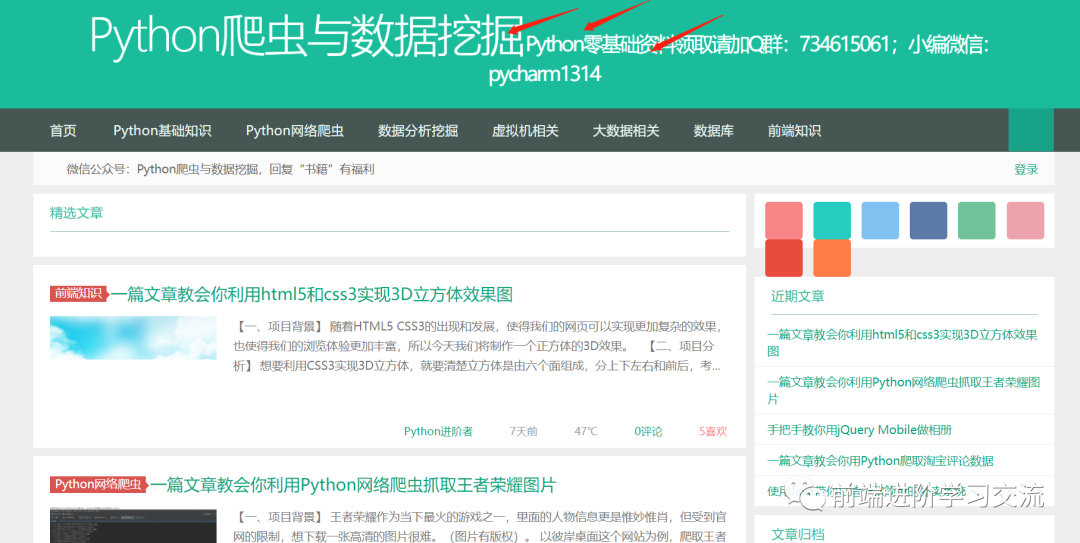
Task: Open sidebar link 手把手教你用jQuery Mobile做相册
Action: click(860, 430)
